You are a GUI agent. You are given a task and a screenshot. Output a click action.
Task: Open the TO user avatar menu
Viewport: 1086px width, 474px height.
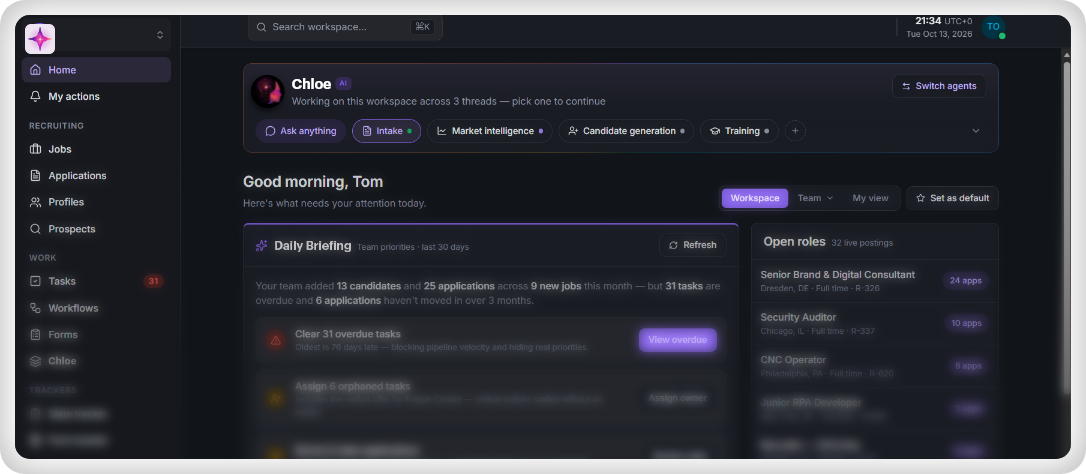[x=993, y=27]
